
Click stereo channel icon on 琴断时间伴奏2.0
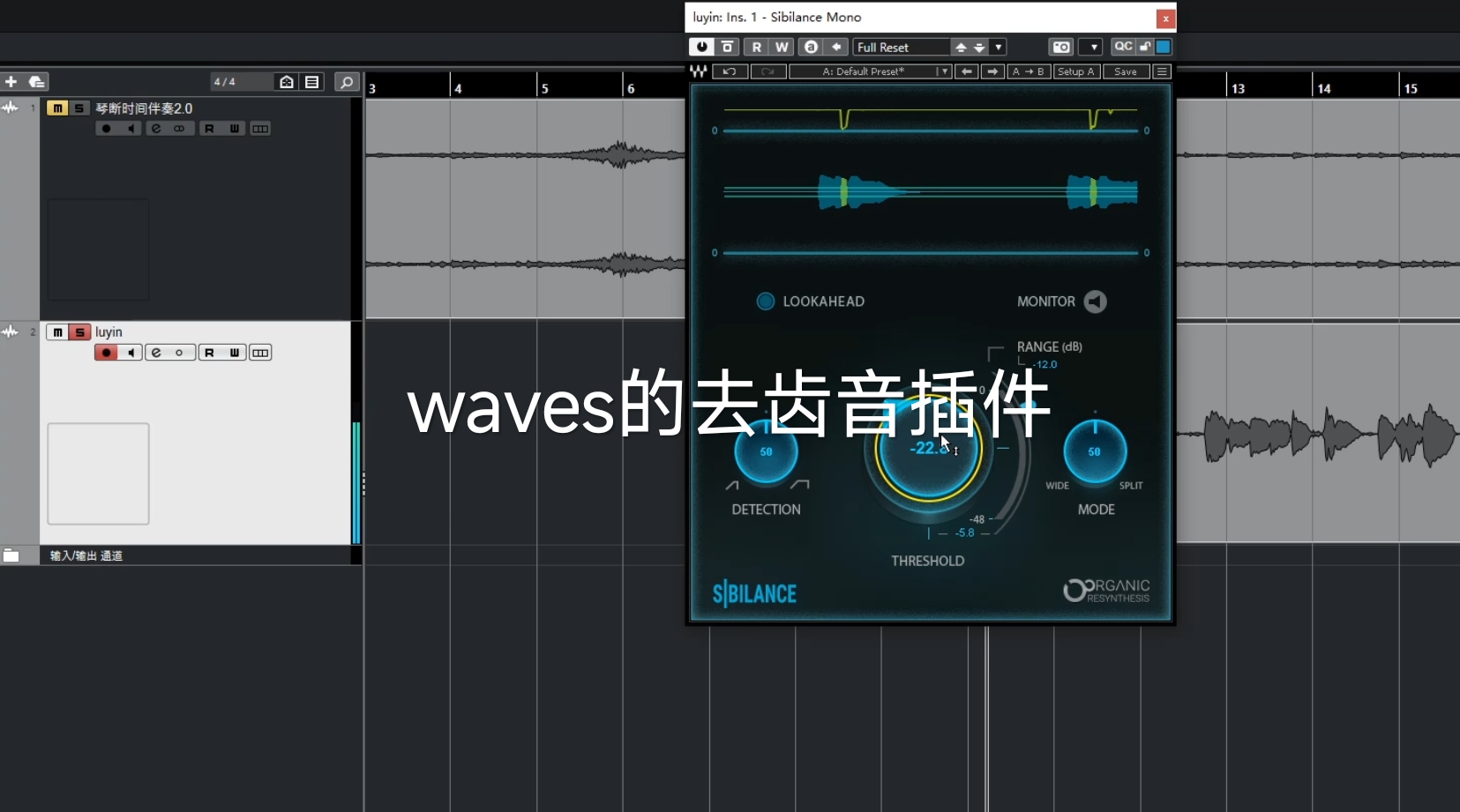pyautogui.click(x=180, y=129)
